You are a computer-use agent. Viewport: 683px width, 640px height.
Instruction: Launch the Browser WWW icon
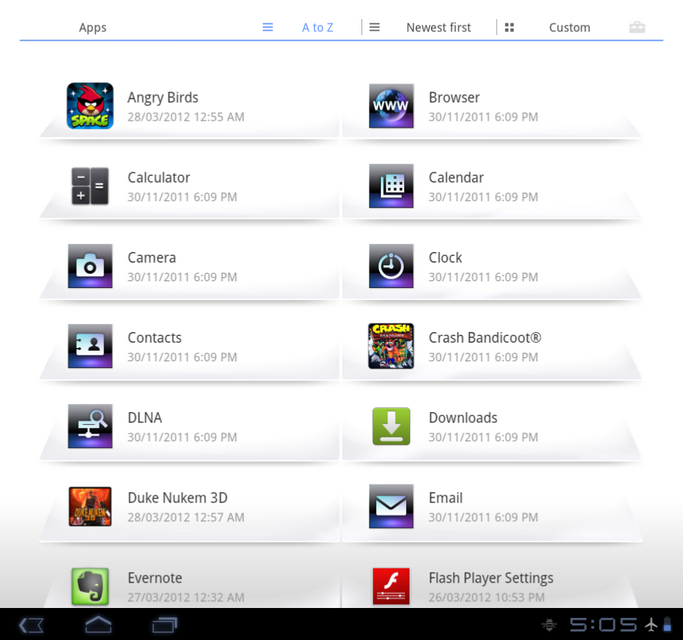391,106
